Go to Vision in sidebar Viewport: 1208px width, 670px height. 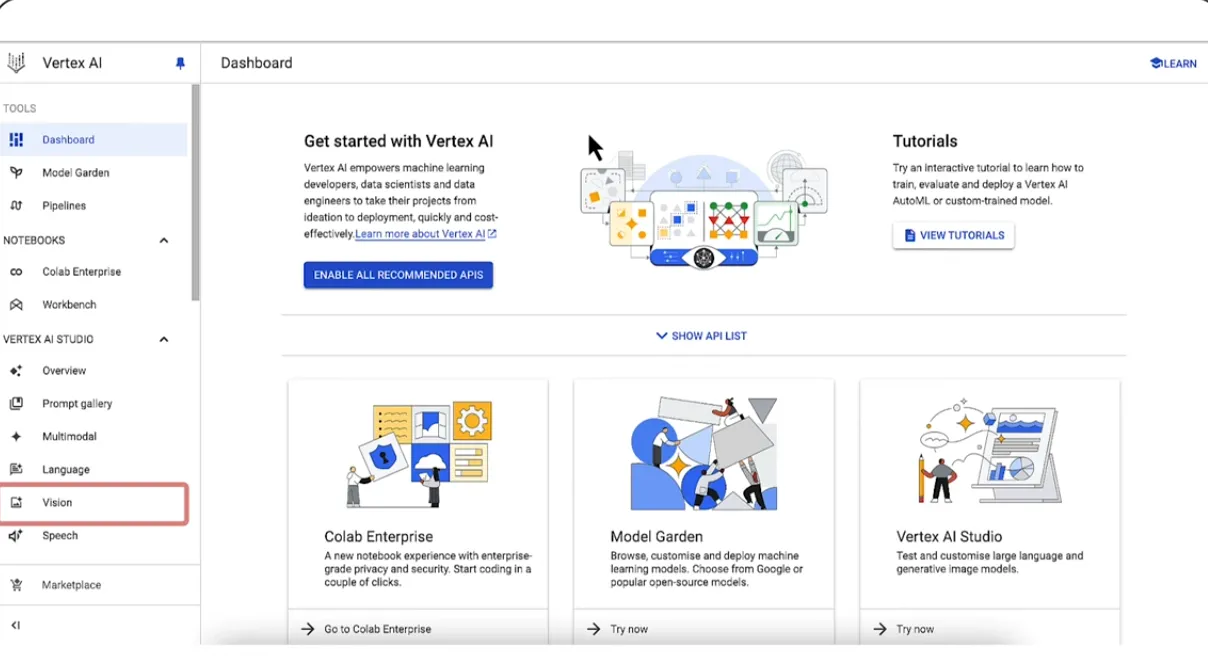(x=94, y=503)
